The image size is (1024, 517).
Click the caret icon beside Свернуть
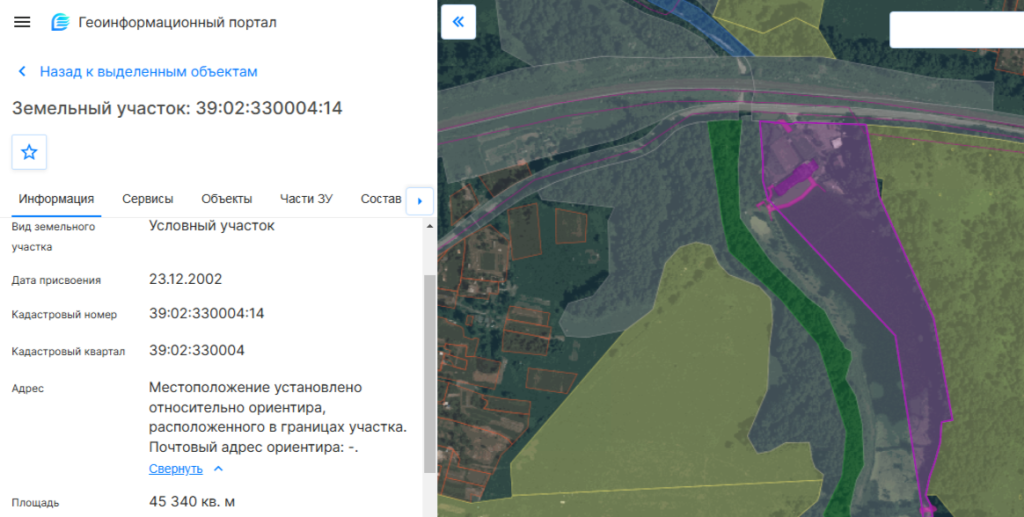coord(218,469)
